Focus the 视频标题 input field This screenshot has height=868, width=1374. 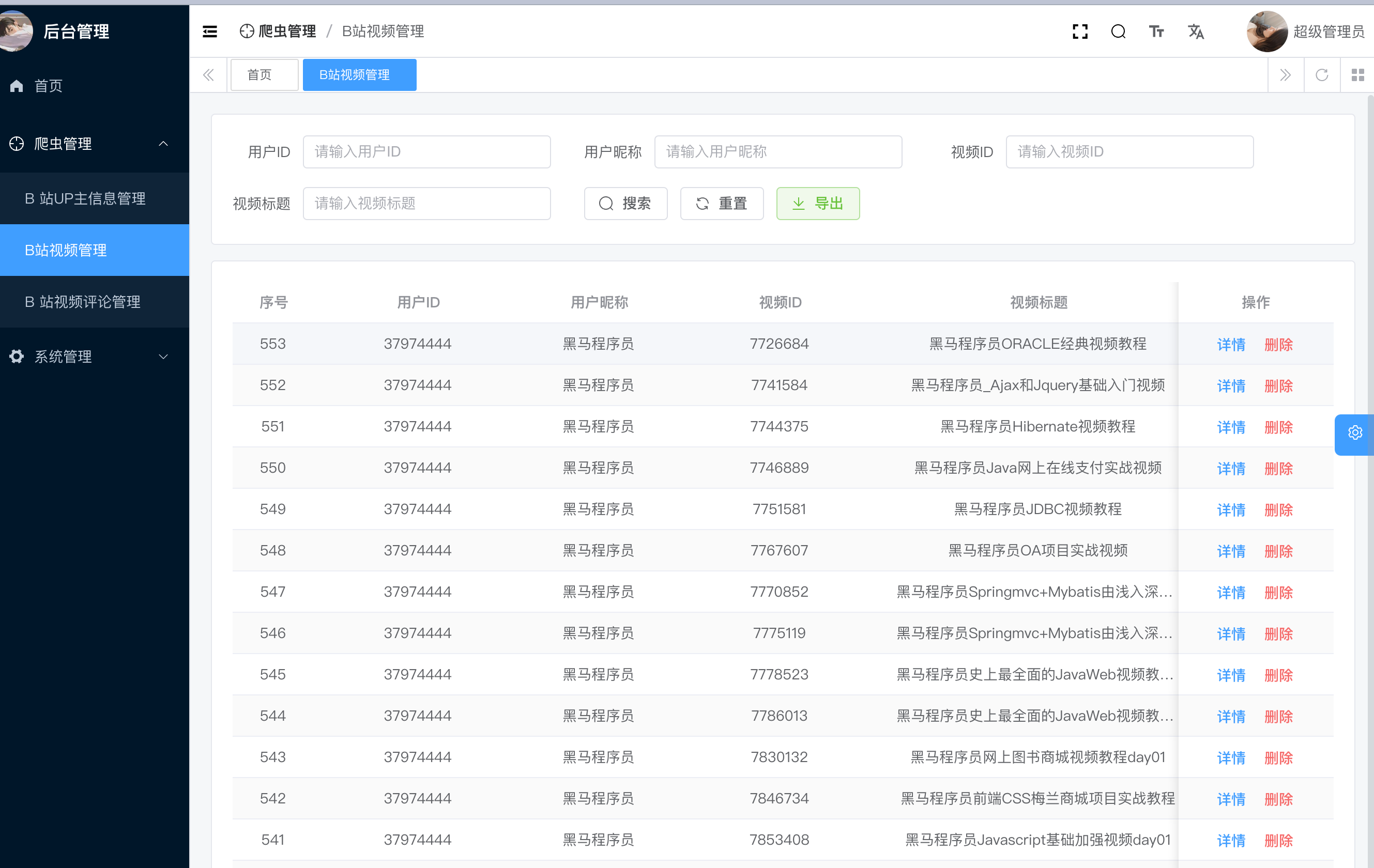tap(427, 203)
